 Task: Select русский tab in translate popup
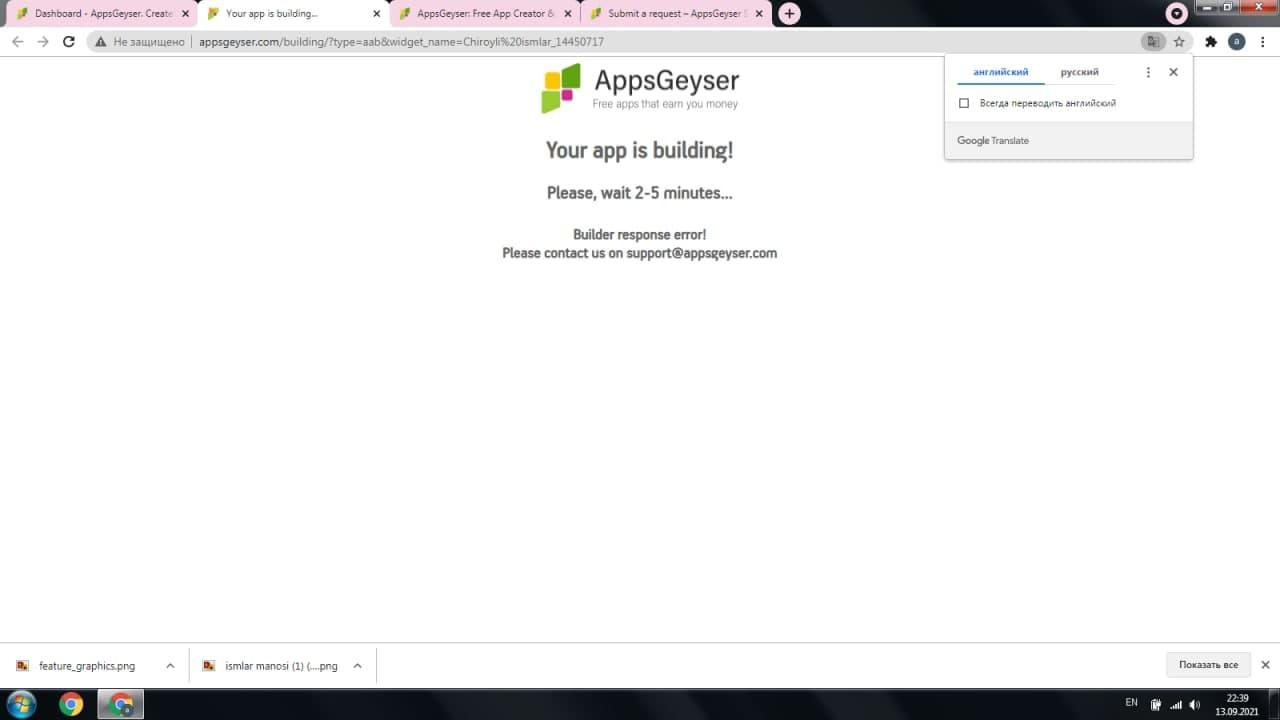pos(1080,72)
